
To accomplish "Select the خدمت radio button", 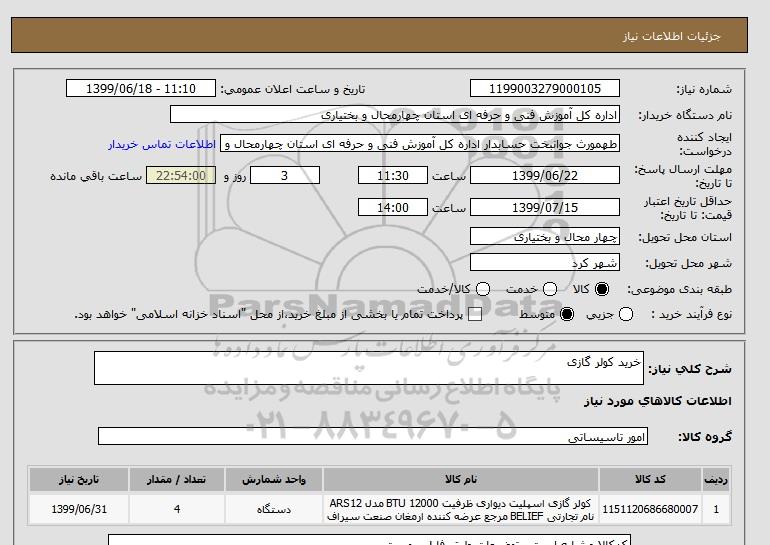I will pos(550,289).
